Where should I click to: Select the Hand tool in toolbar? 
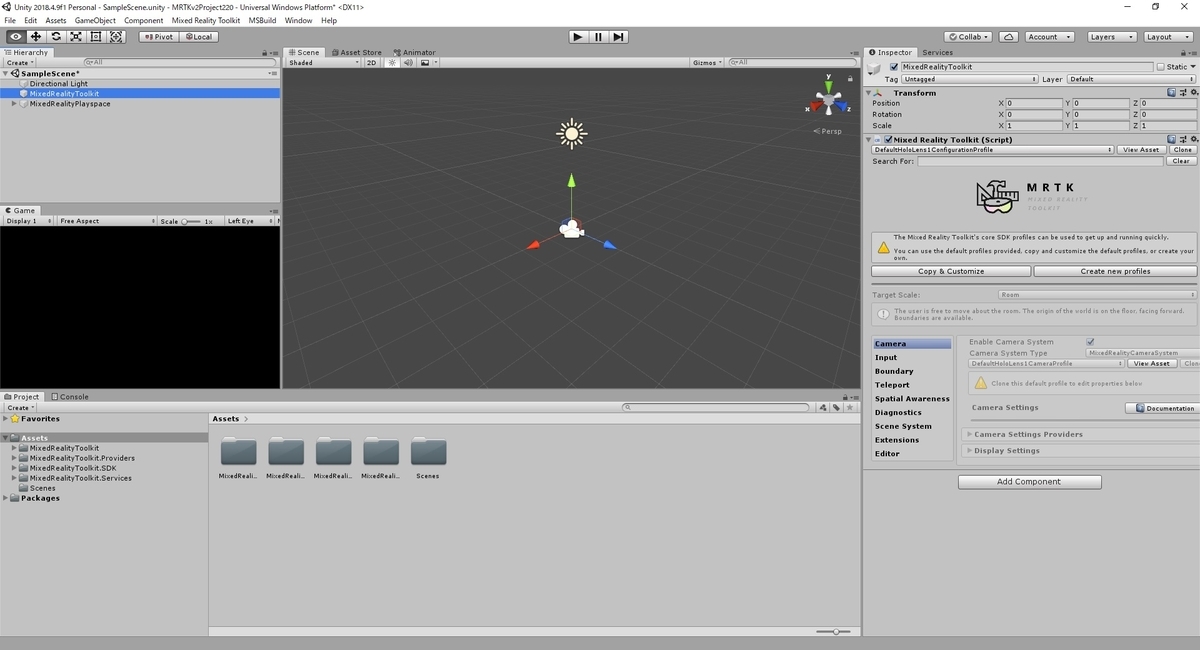(15, 37)
